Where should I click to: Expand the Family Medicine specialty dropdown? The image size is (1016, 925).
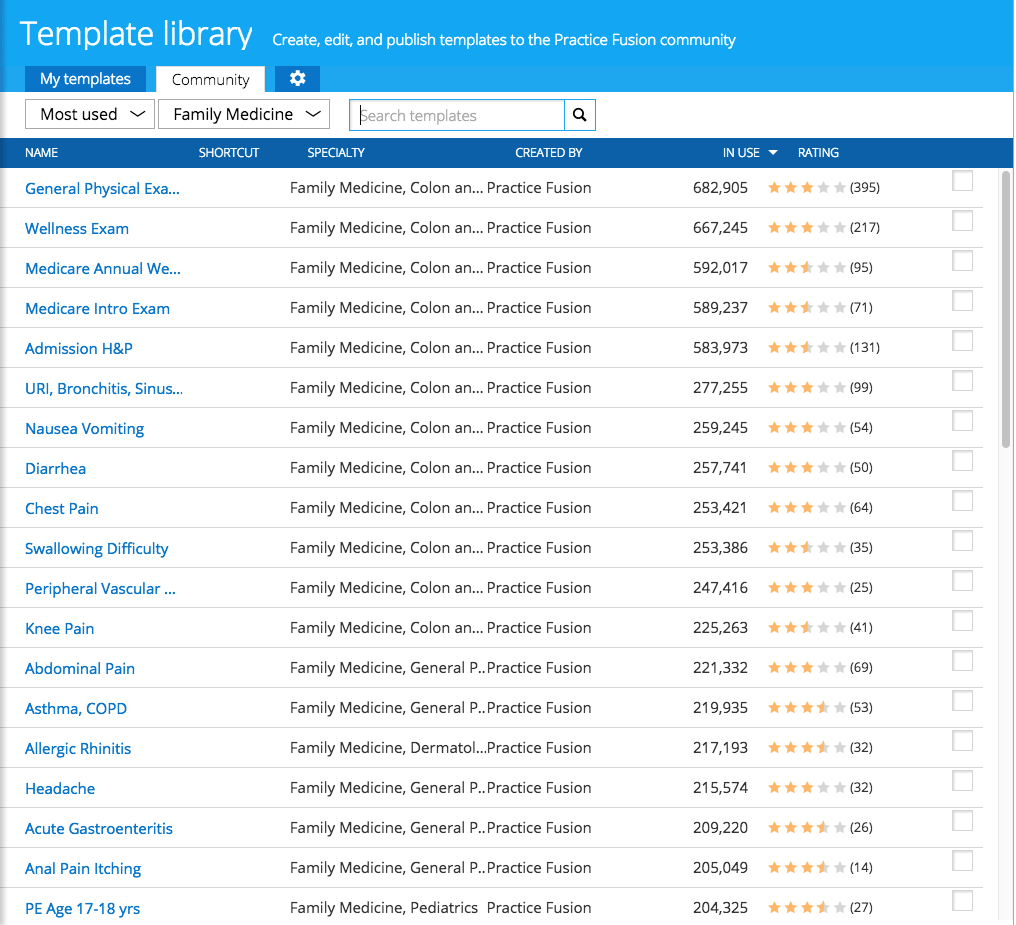244,115
